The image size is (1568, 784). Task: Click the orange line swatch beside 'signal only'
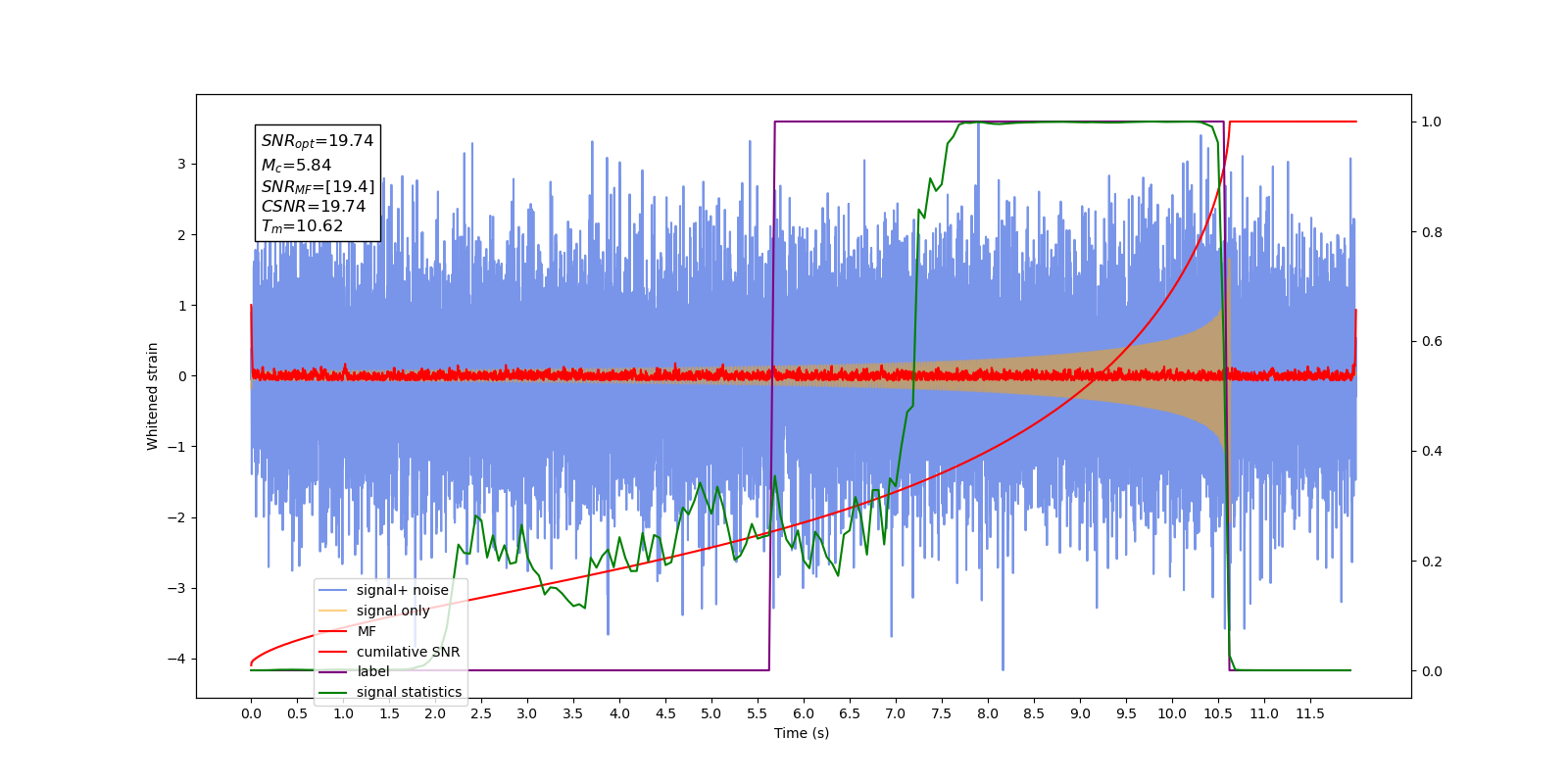333,611
